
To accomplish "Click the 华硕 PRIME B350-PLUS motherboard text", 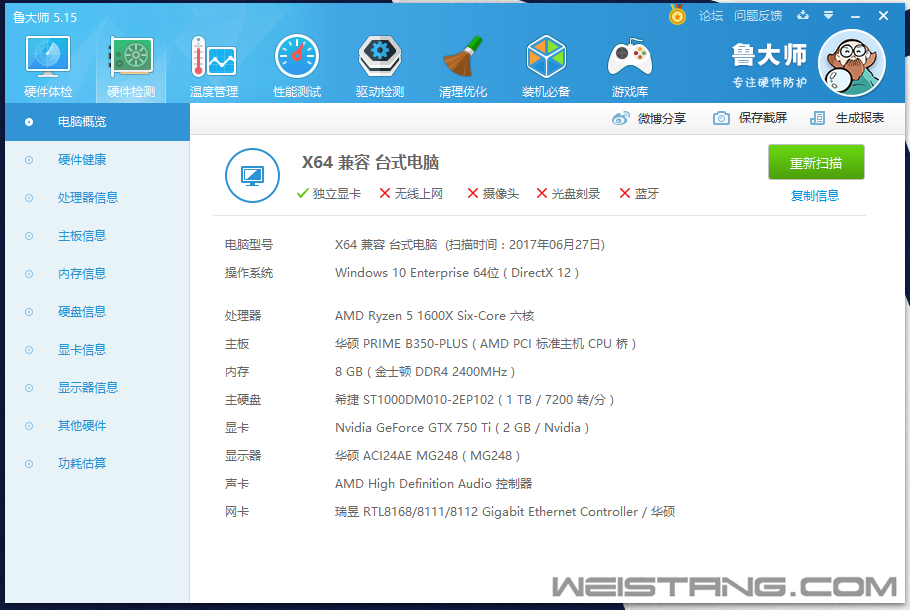I will pos(485,344).
